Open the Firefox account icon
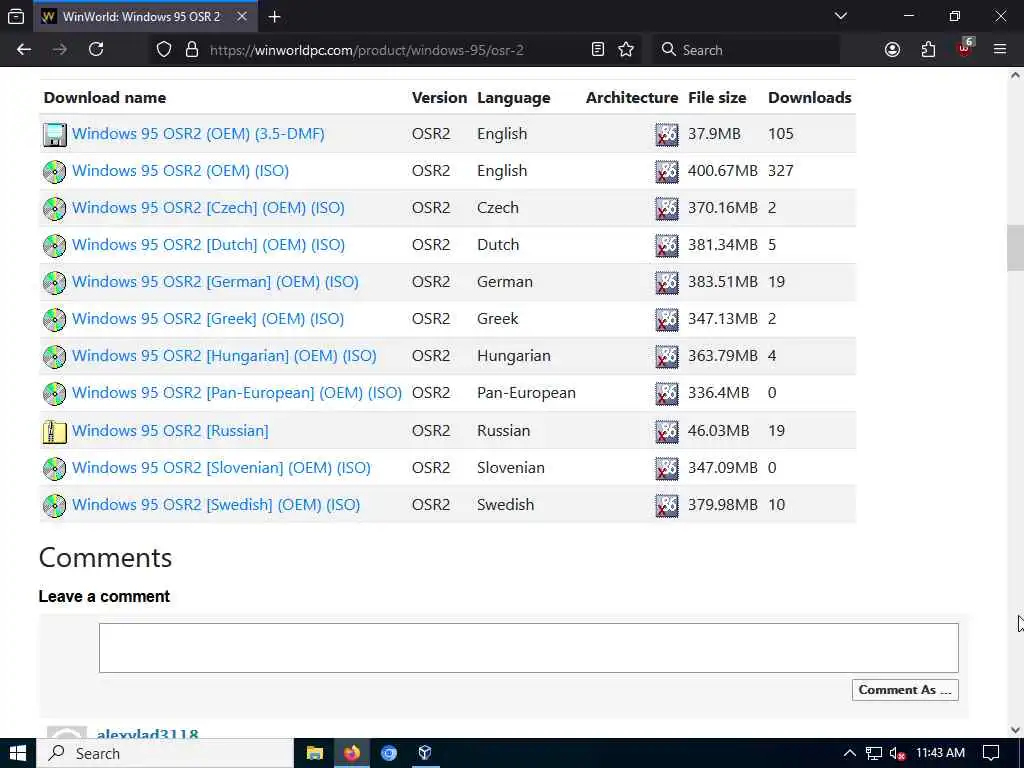The height and width of the screenshot is (768, 1024). click(892, 50)
